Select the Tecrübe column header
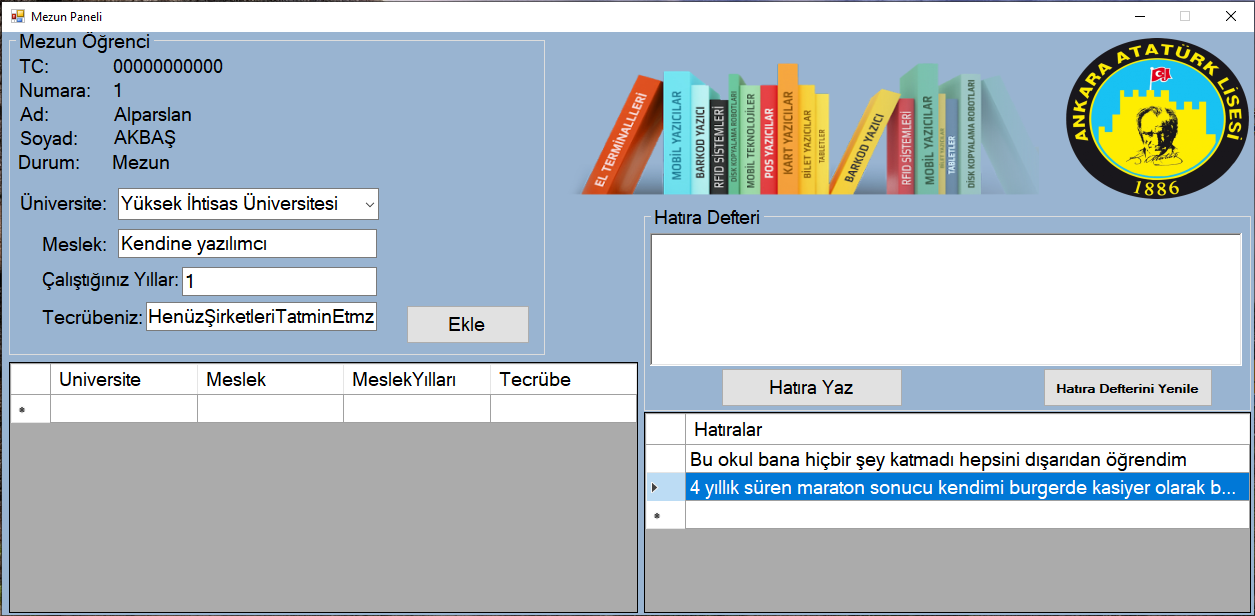This screenshot has width=1255, height=616. (x=563, y=379)
